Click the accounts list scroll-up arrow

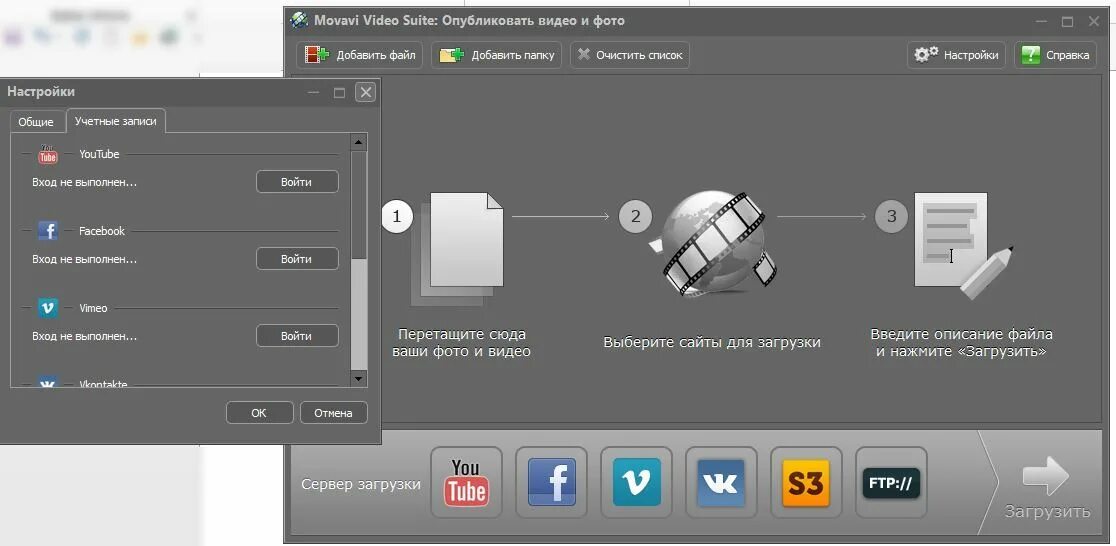tap(359, 142)
